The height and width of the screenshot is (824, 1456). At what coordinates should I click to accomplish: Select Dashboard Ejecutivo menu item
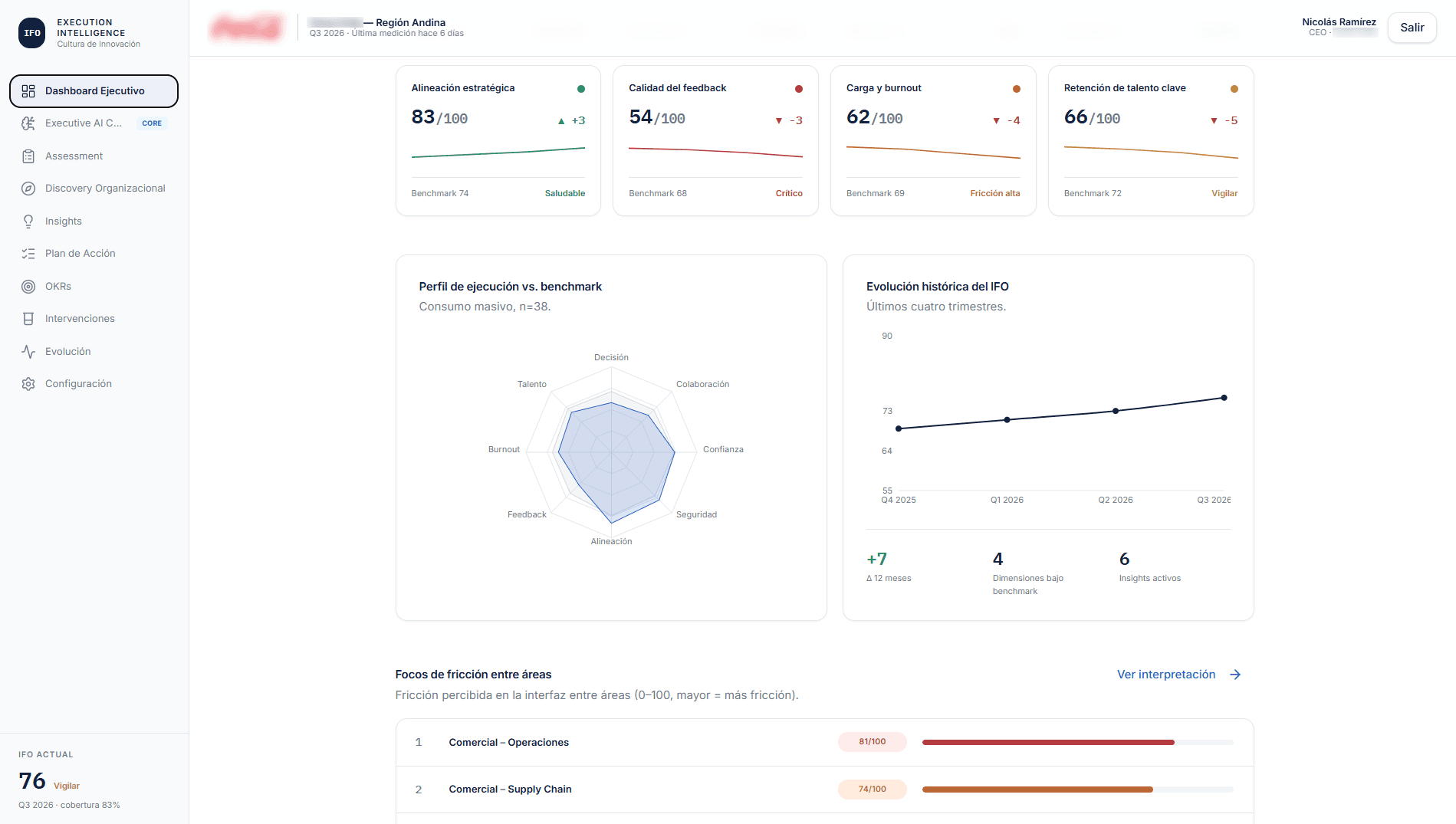[94, 91]
